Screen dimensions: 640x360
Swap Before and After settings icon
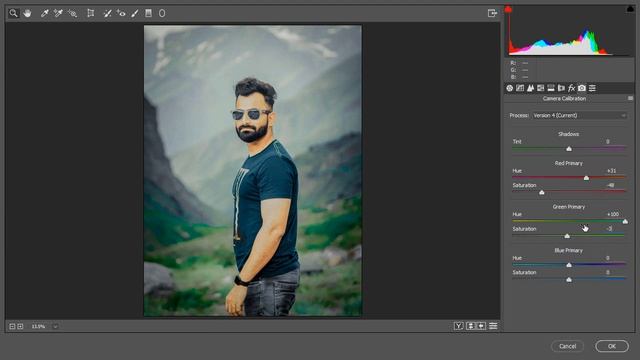[471, 326]
